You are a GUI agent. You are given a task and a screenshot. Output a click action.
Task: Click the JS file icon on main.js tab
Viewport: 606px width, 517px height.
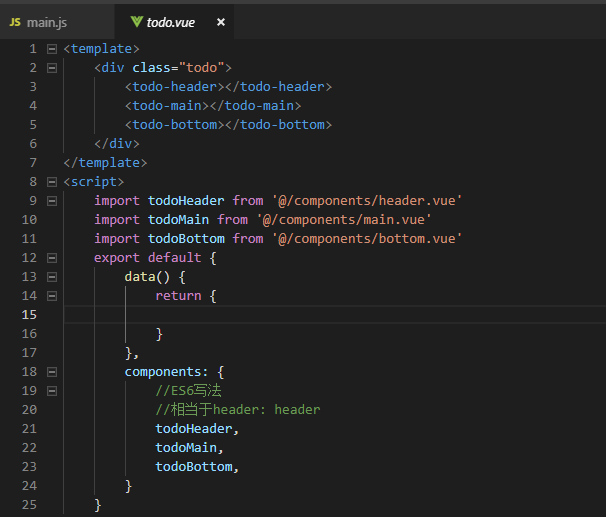[15, 22]
